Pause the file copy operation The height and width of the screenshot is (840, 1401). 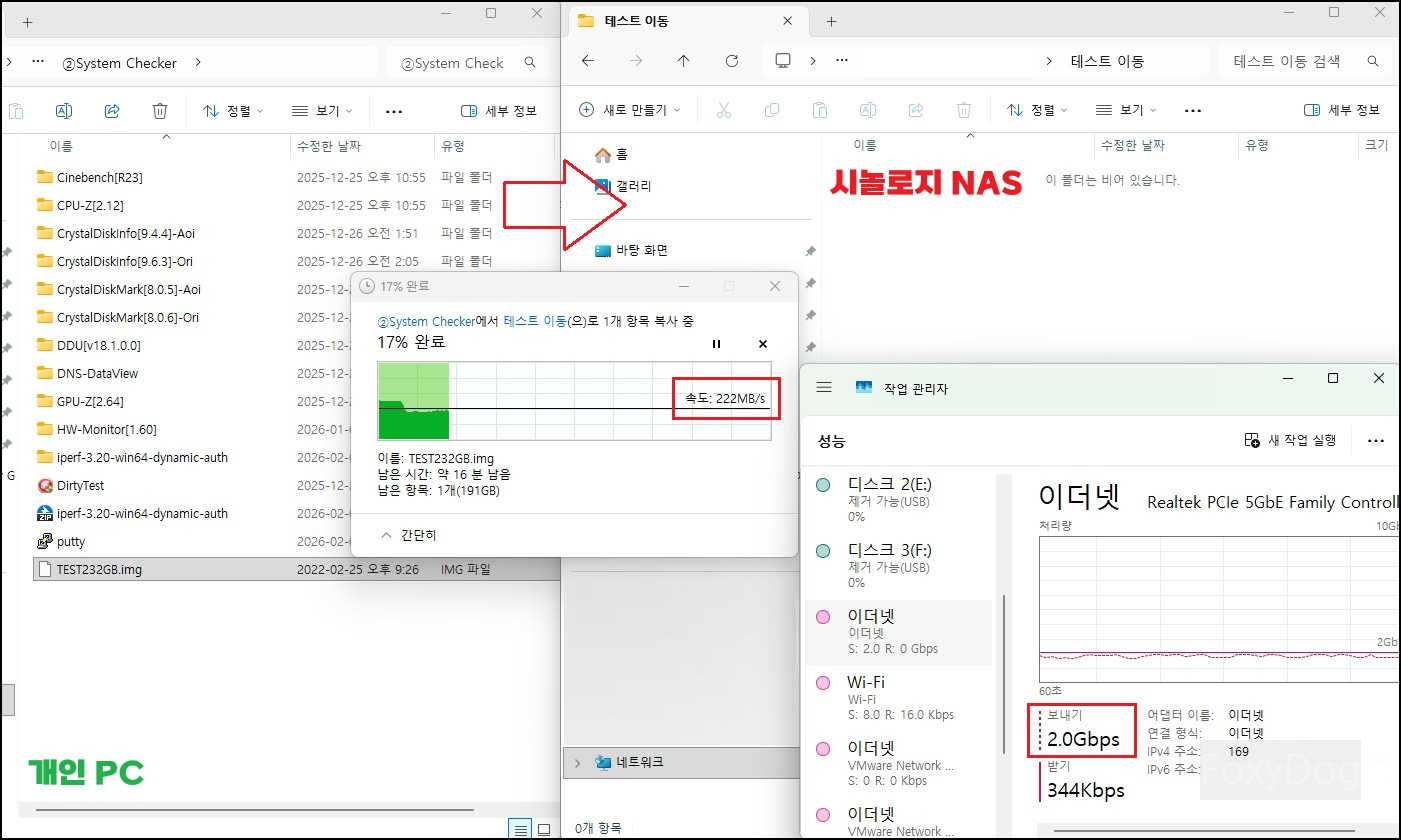[x=716, y=343]
